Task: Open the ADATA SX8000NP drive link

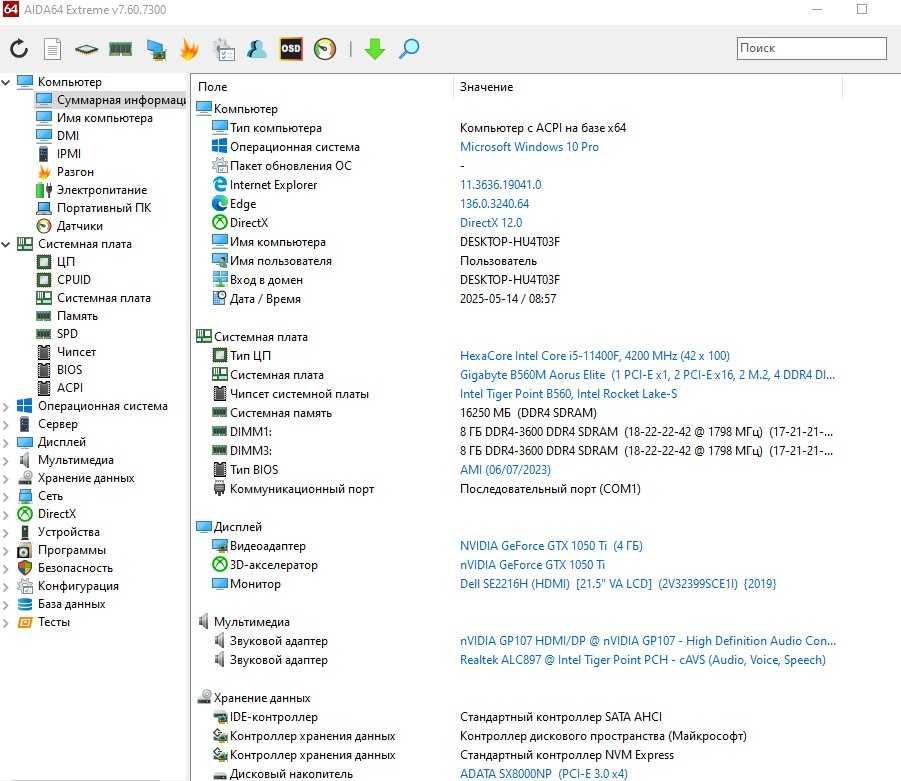Action: pyautogui.click(x=544, y=774)
